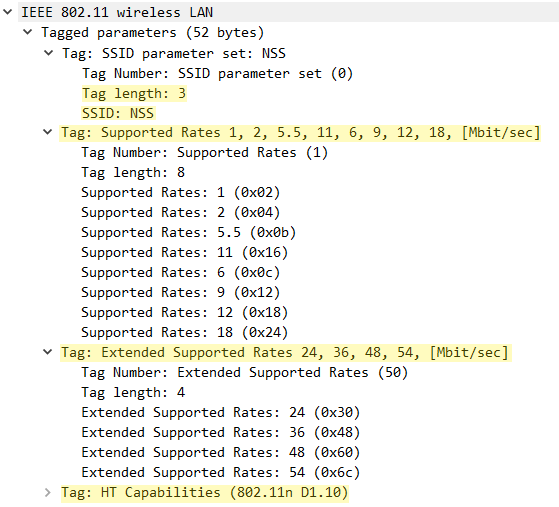Select the Tag length: 4 row
Image resolution: width=559 pixels, height=507 pixels.
pos(133,393)
